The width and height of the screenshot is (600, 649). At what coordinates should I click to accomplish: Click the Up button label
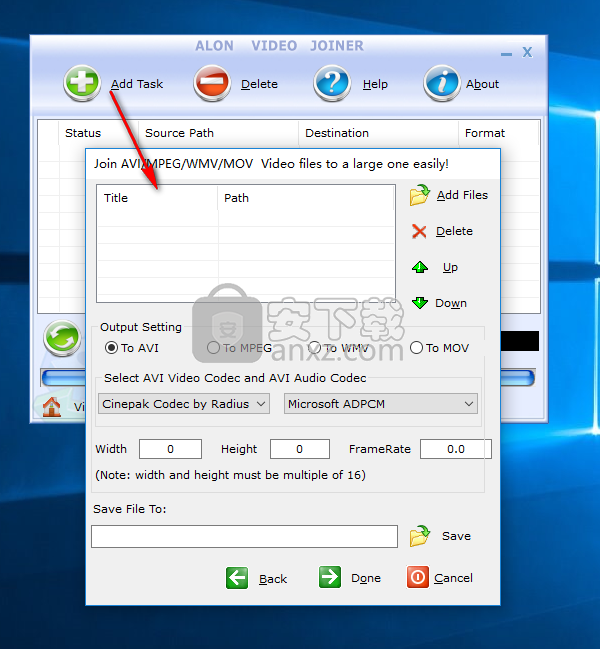pyautogui.click(x=450, y=267)
